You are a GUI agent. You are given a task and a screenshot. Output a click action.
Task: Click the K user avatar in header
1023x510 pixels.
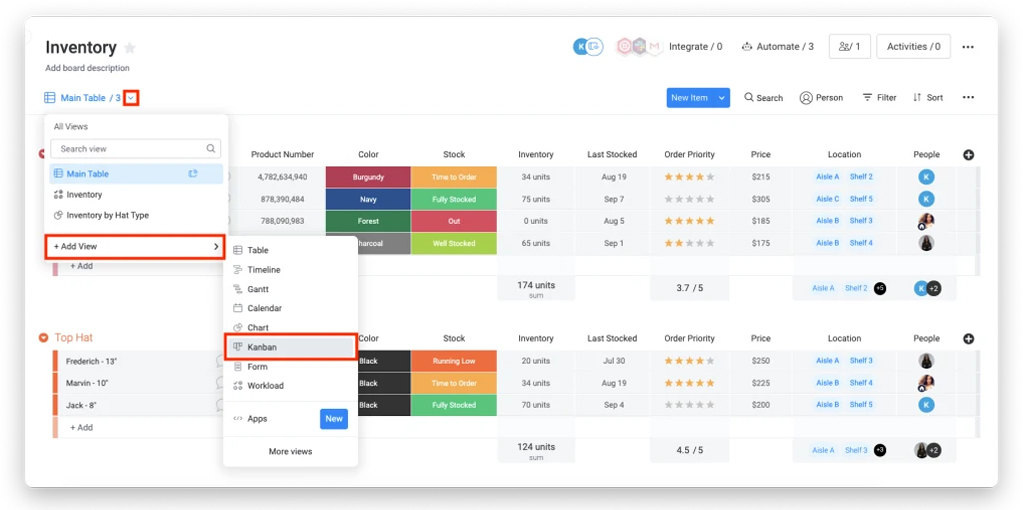click(580, 47)
